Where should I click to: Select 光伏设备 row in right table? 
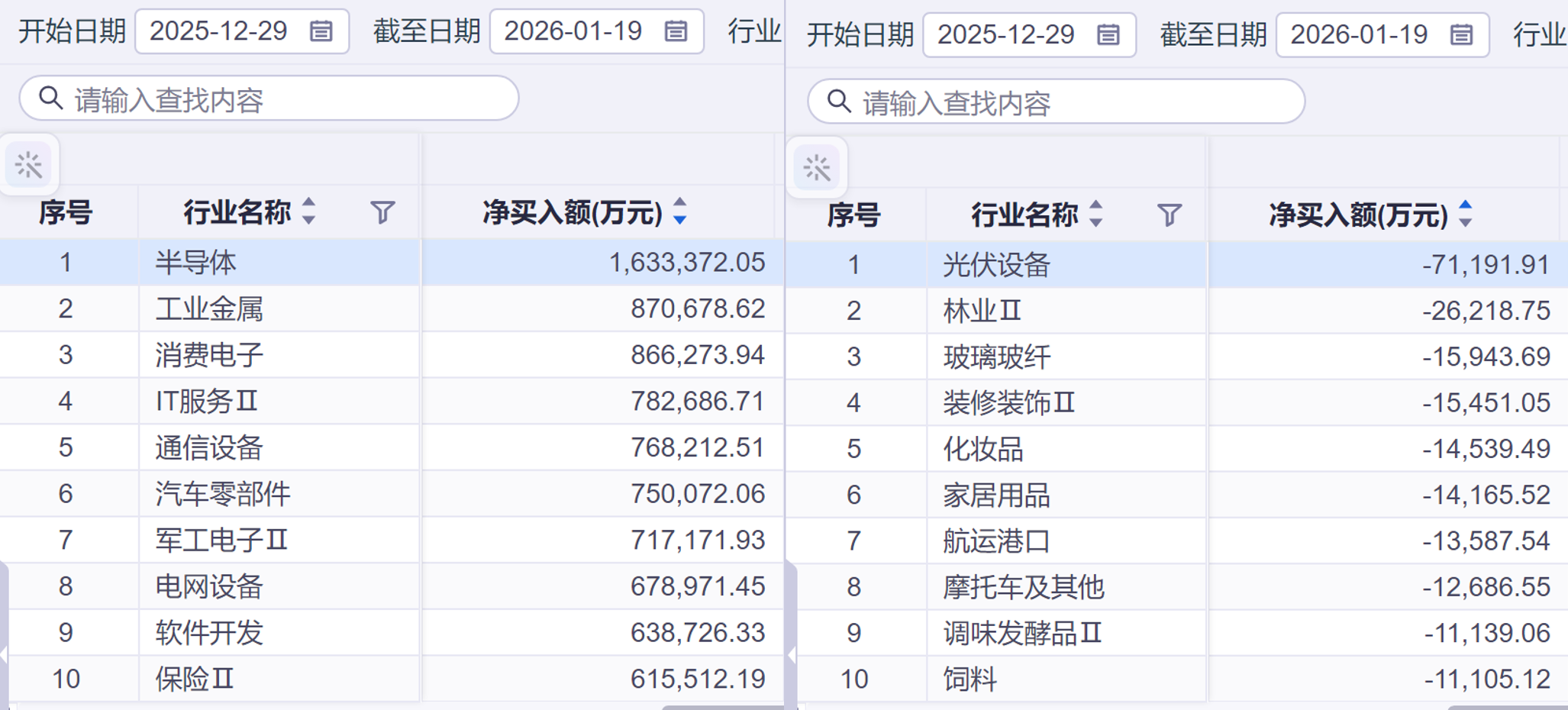(x=1177, y=265)
